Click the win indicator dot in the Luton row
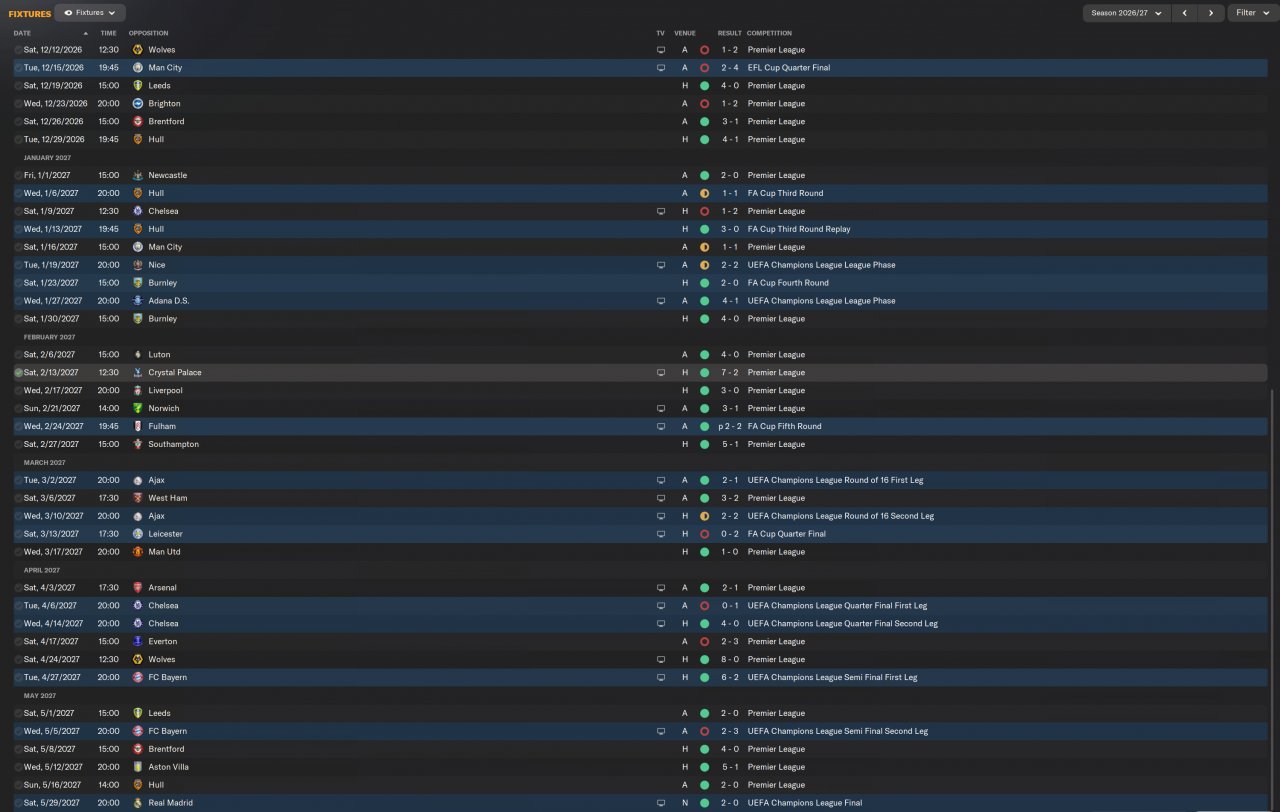 [x=704, y=355]
